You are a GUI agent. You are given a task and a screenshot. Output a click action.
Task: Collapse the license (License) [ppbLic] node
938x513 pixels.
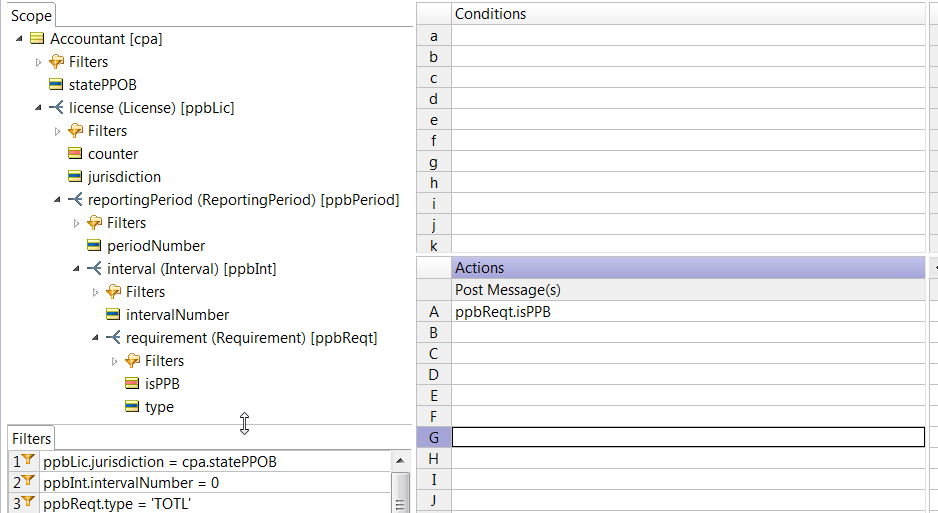tap(38, 108)
